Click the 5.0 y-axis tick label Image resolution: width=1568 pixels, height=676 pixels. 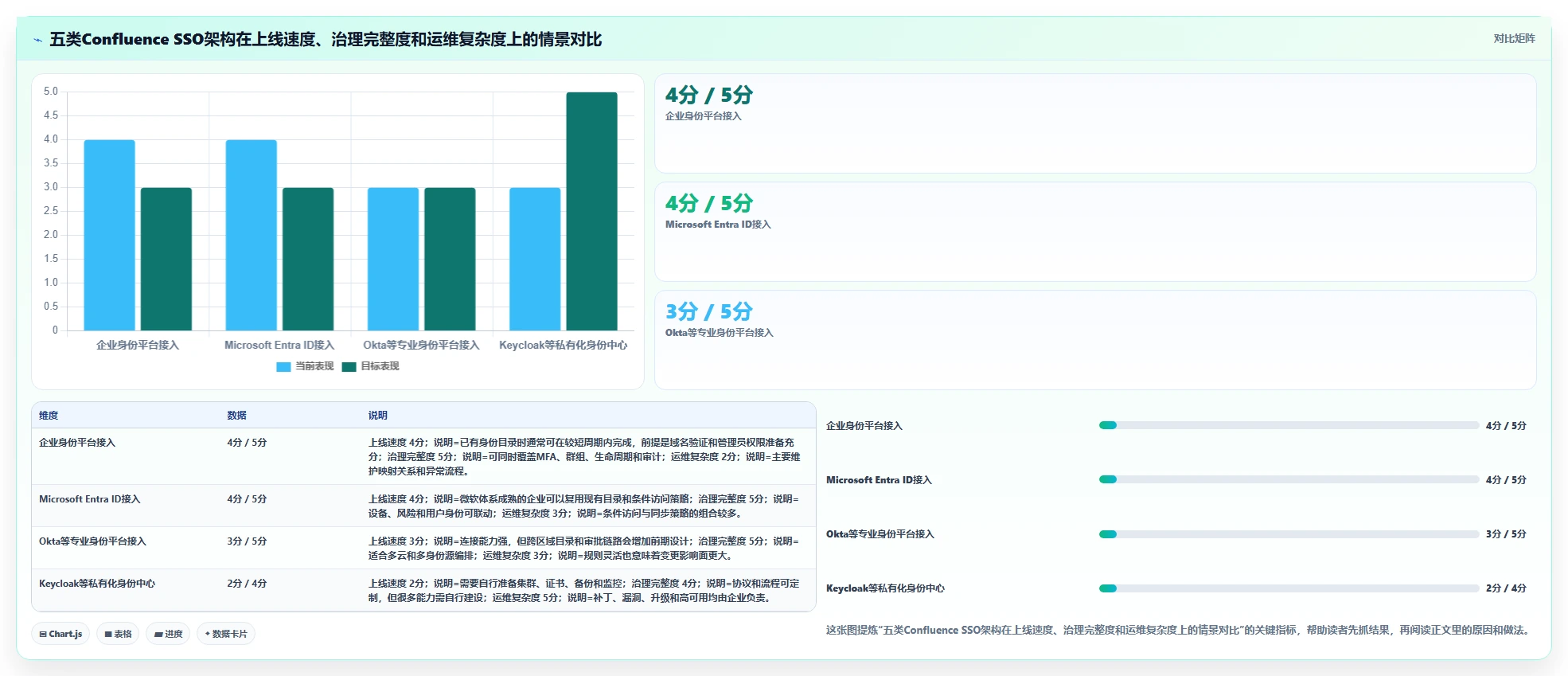tap(51, 92)
